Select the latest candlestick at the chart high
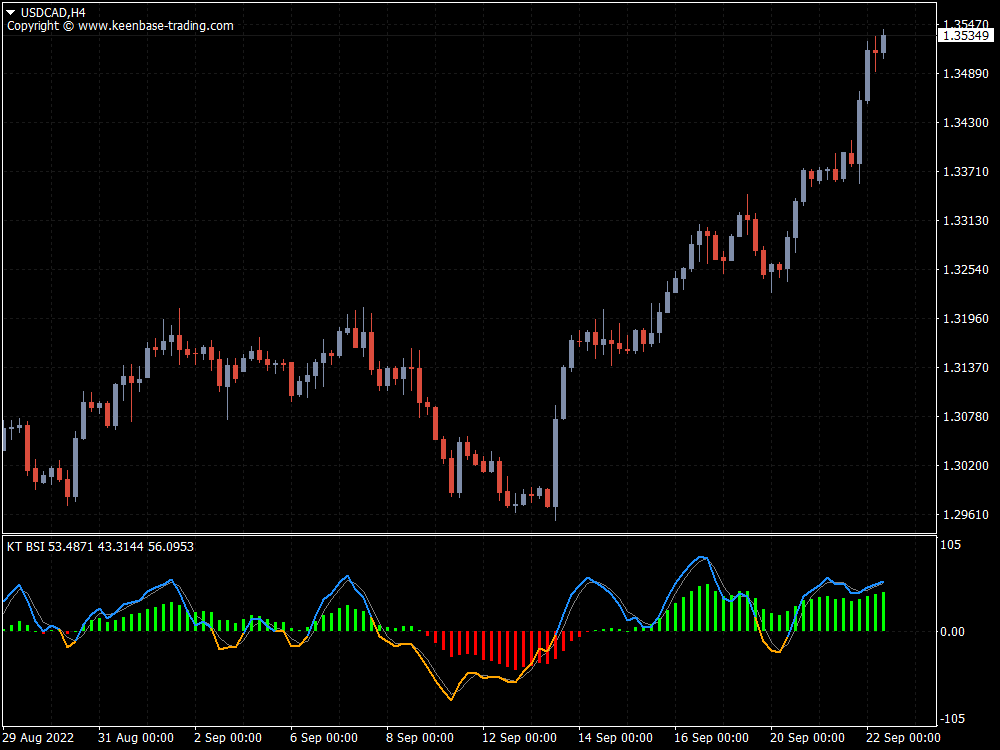 (x=883, y=44)
